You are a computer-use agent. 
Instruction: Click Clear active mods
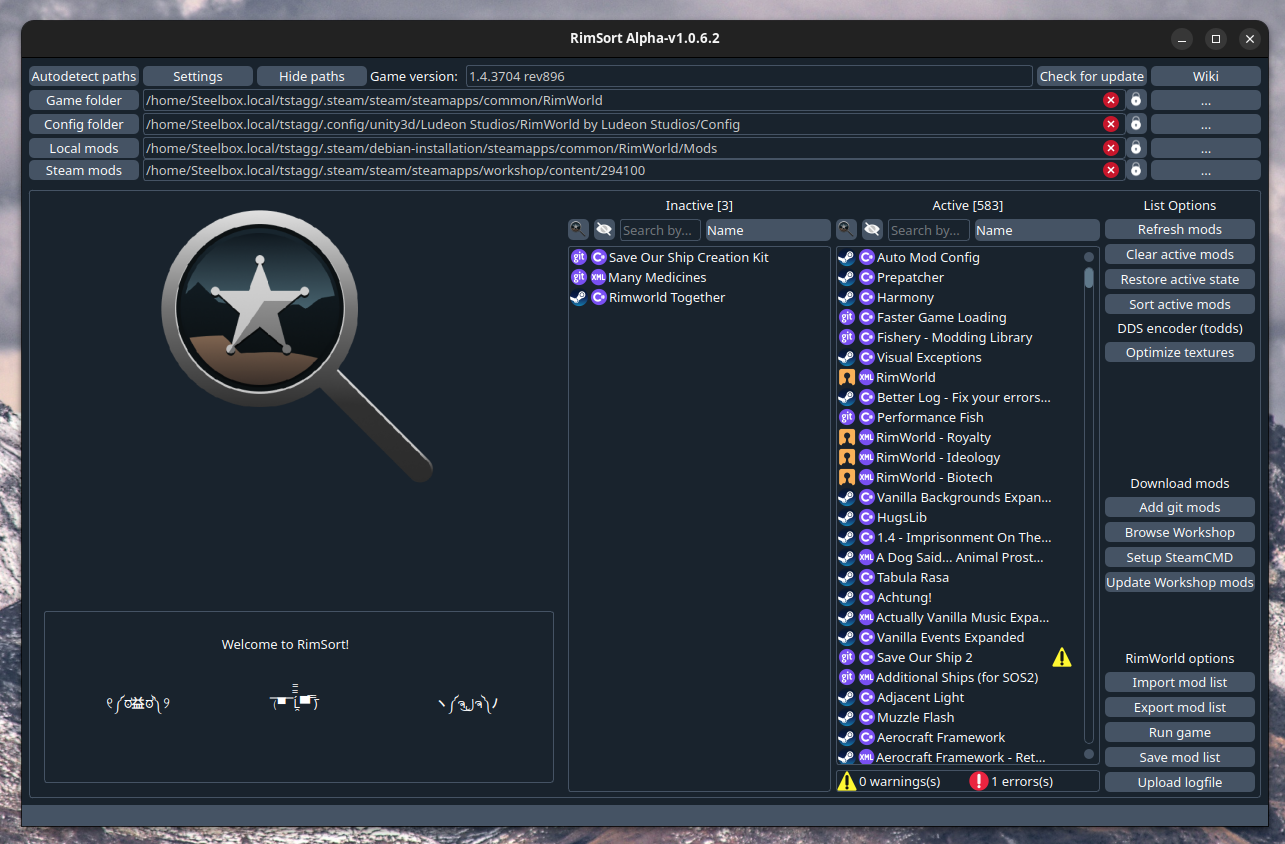(x=1180, y=254)
